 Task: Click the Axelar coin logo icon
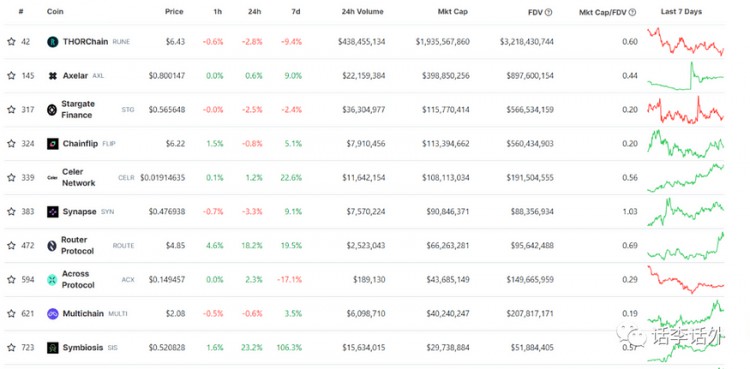[x=53, y=76]
